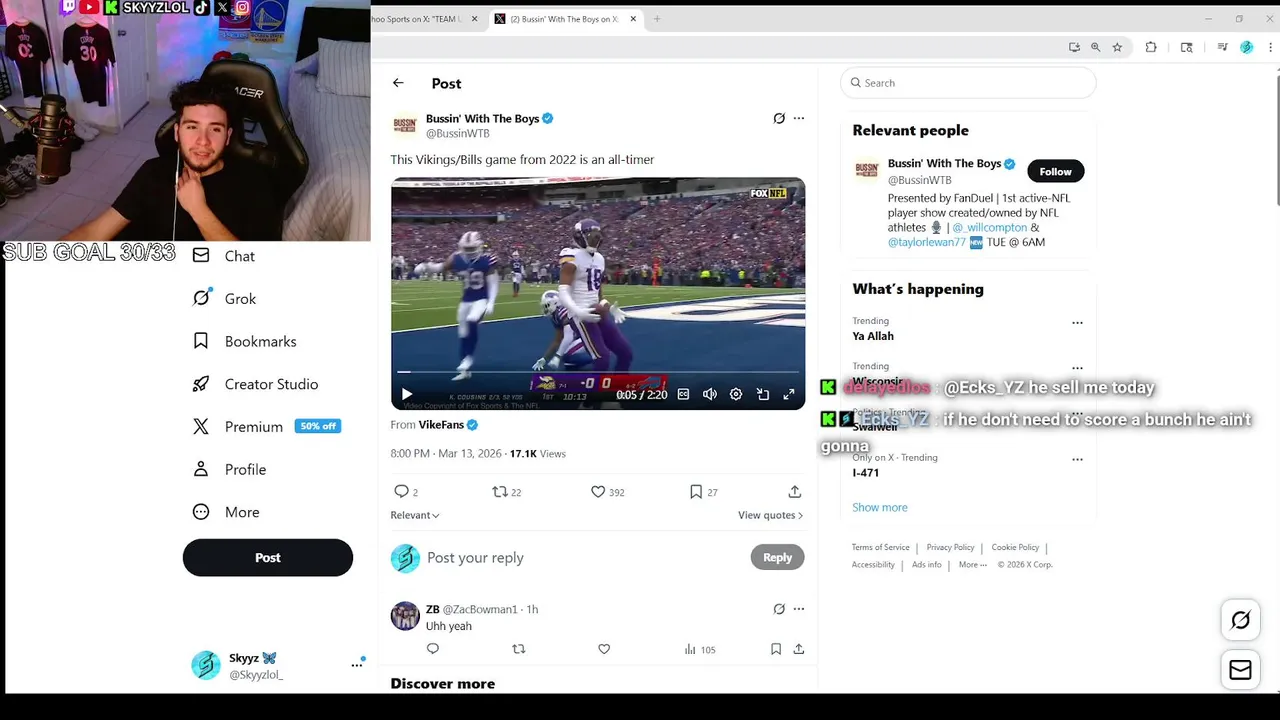Open Creator Studio in sidebar

255,384
